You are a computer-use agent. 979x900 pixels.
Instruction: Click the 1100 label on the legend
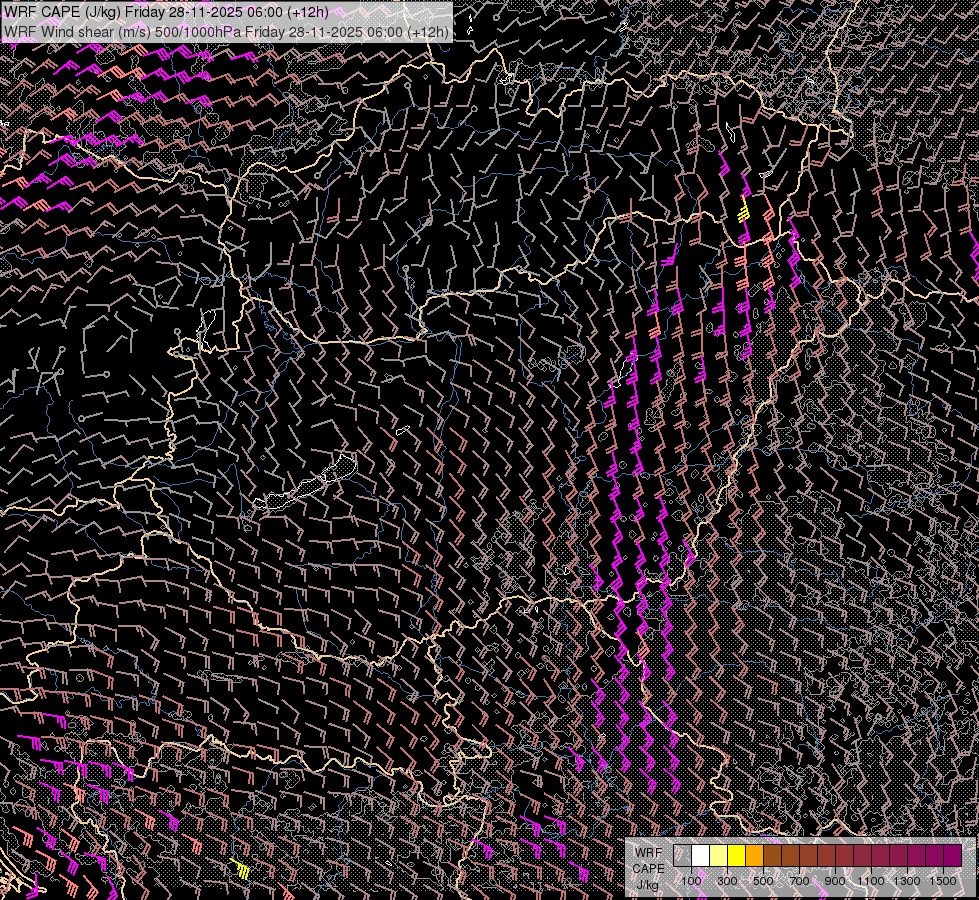(x=871, y=881)
